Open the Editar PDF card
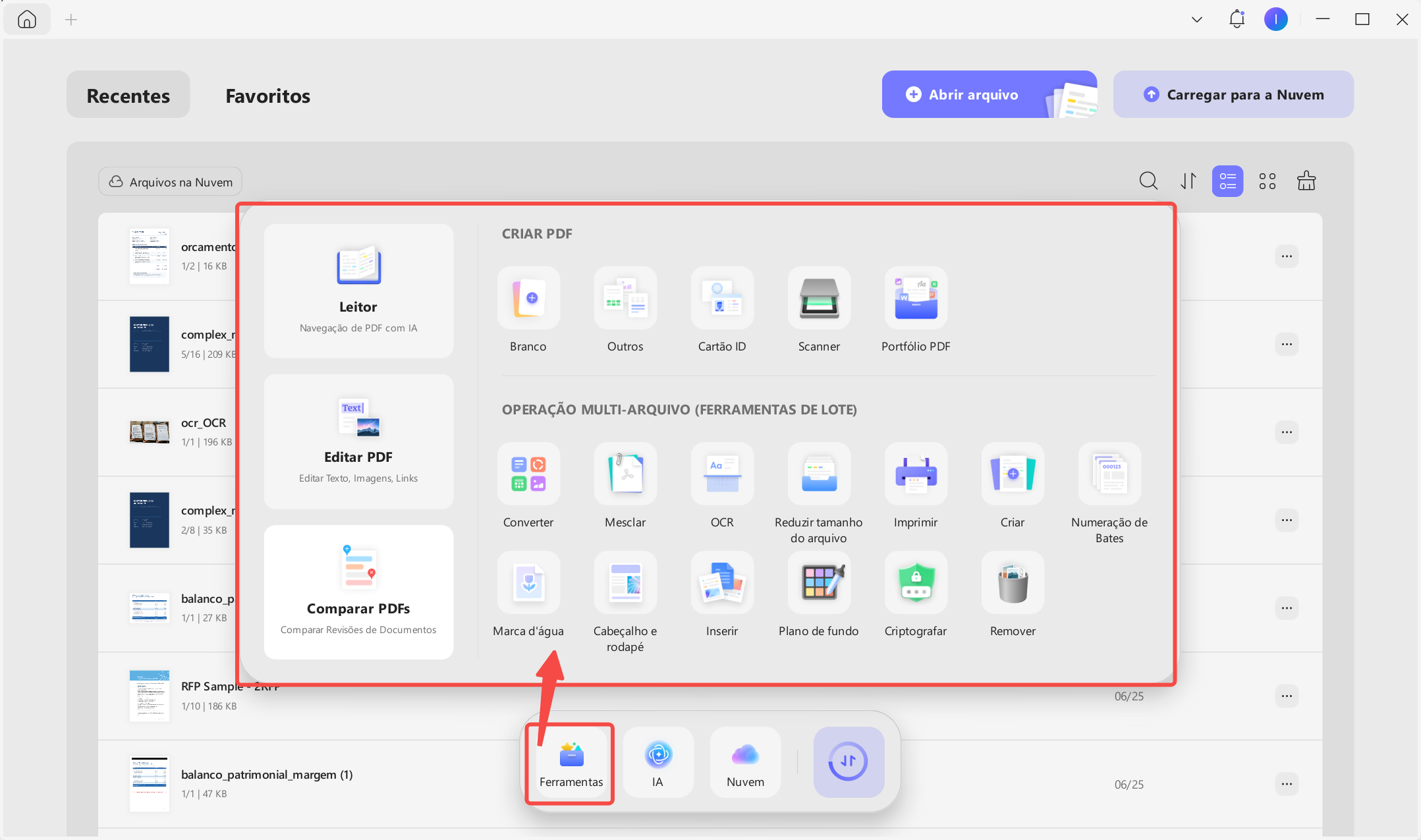 coord(358,441)
